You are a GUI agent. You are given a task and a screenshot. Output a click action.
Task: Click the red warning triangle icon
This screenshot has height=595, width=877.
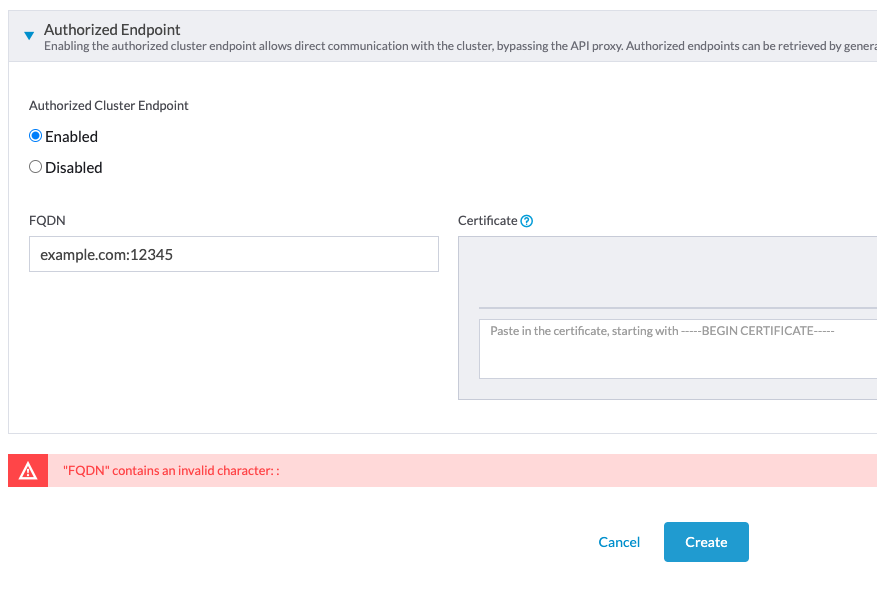pyautogui.click(x=27, y=470)
